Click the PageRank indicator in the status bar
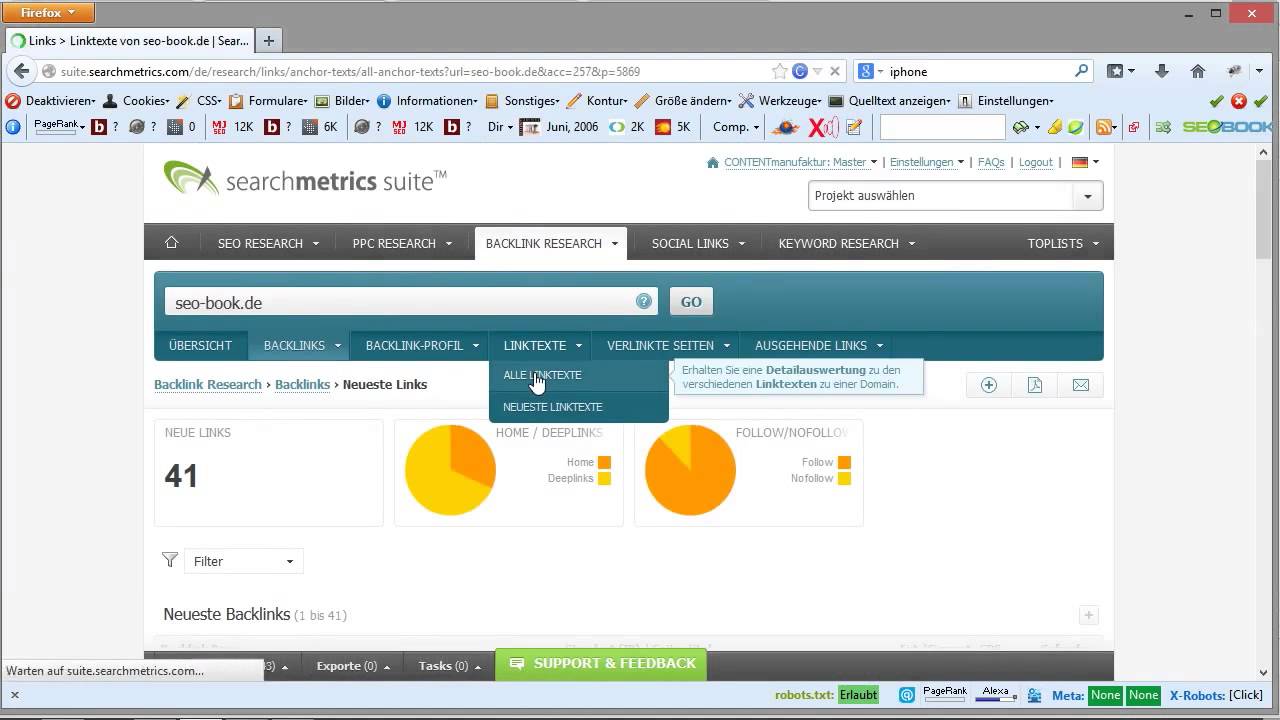The width and height of the screenshot is (1280, 720). (x=945, y=694)
